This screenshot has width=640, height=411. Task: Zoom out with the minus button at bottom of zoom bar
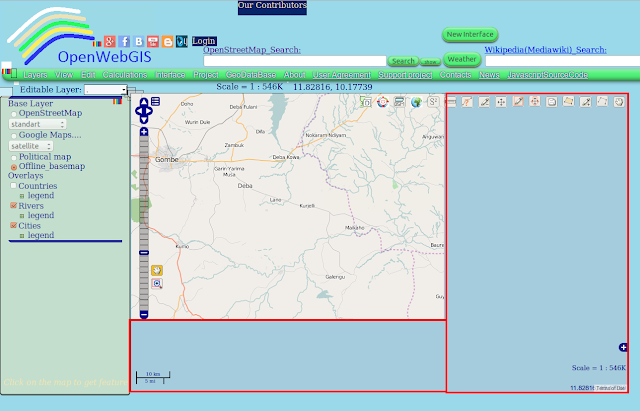[144, 314]
